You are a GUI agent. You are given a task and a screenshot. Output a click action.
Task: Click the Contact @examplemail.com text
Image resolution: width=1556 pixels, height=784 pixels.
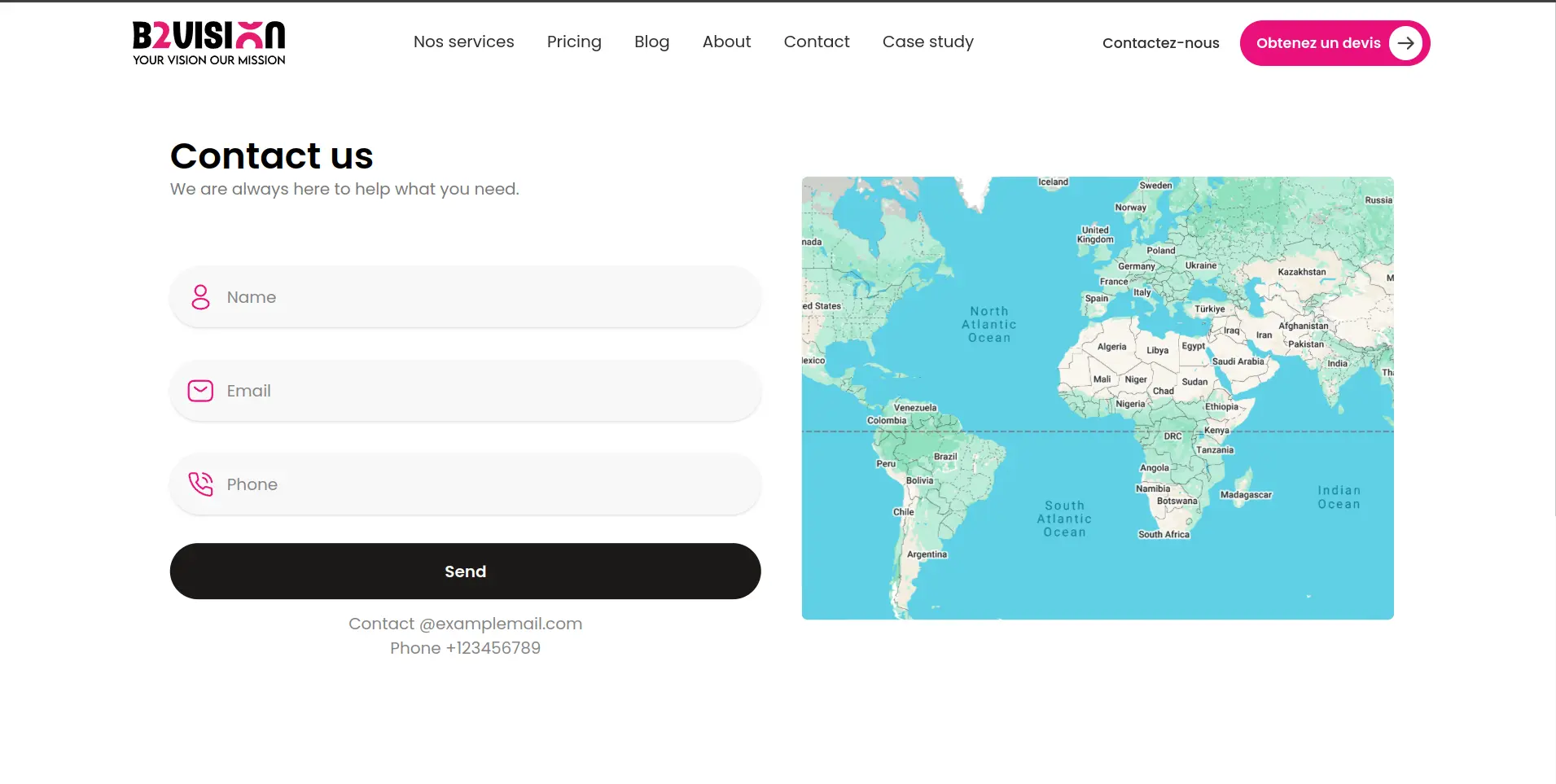465,624
